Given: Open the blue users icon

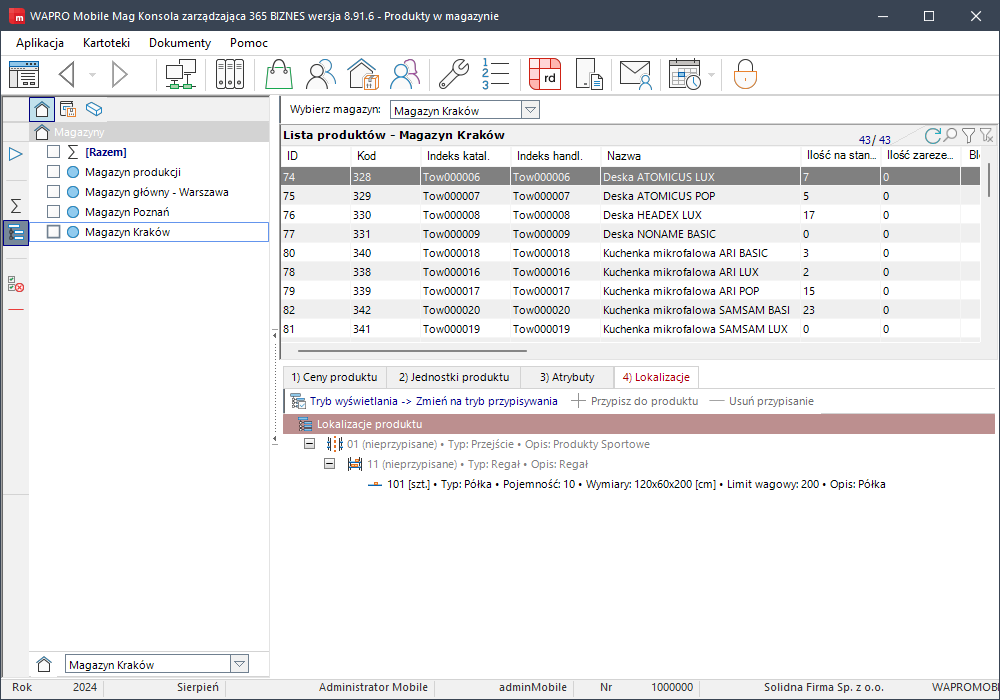Looking at the screenshot, I should 321,75.
